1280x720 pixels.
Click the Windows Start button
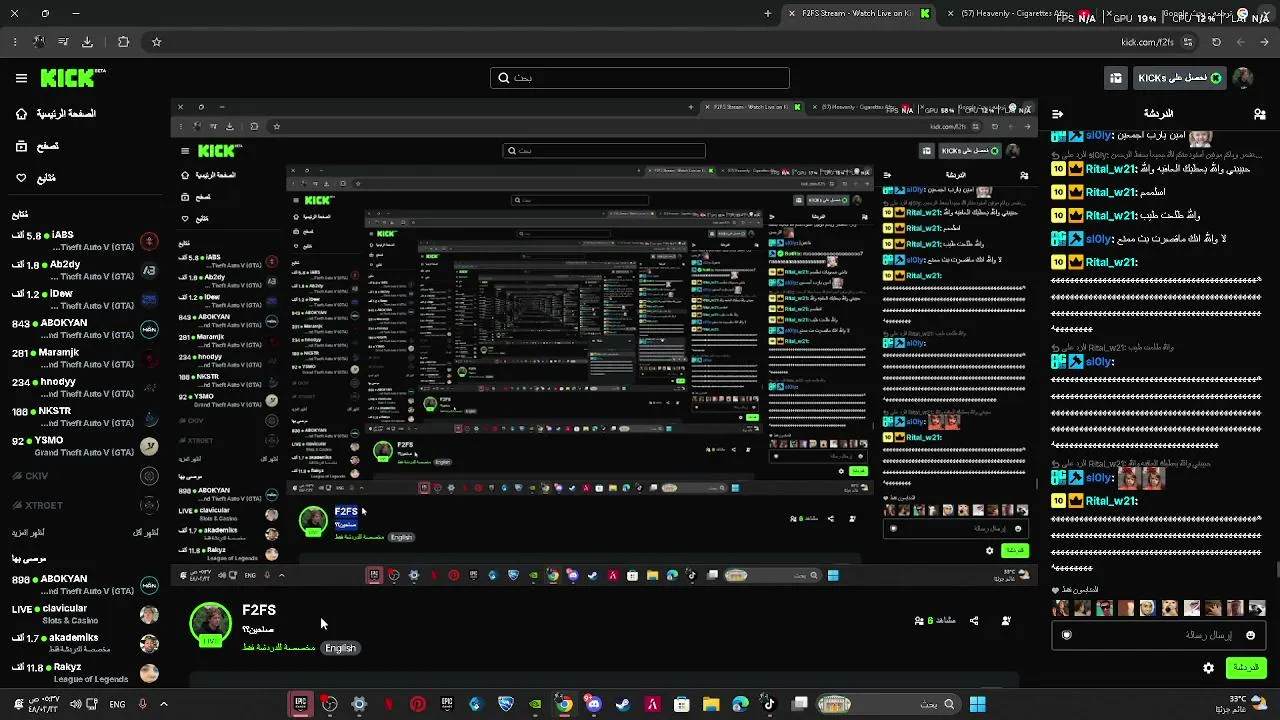tap(978, 704)
